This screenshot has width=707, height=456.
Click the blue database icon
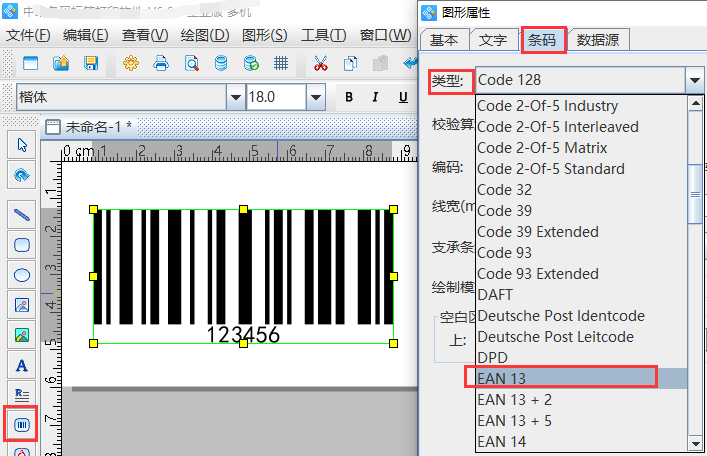[221, 63]
